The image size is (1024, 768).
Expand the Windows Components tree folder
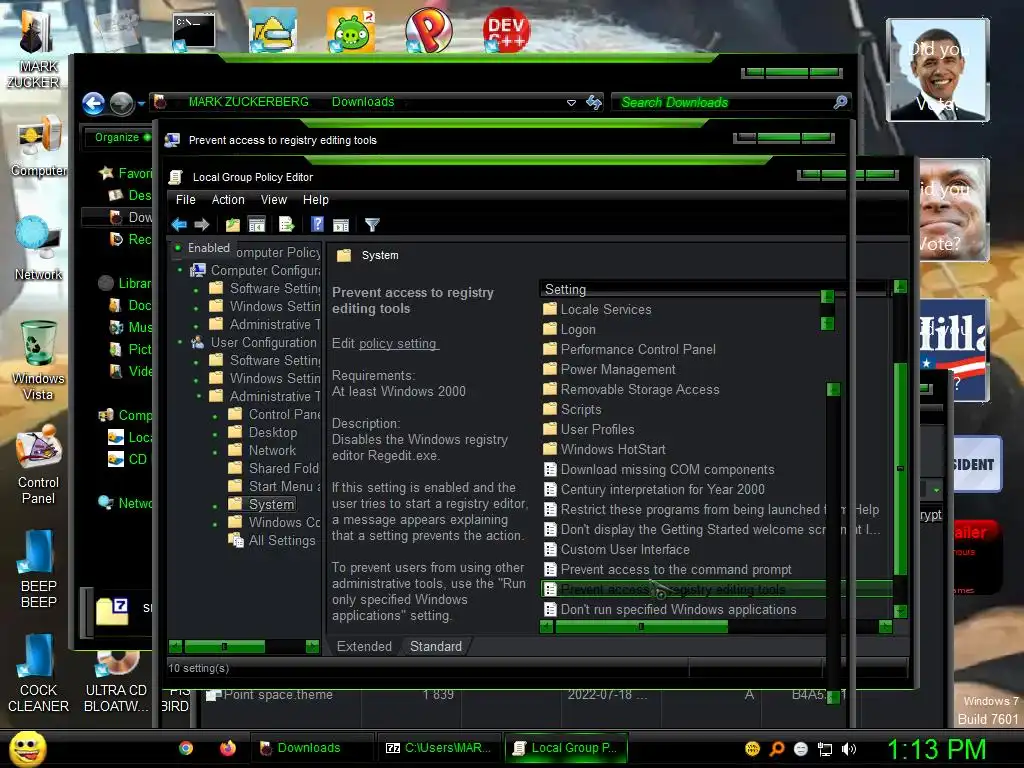click(215, 524)
